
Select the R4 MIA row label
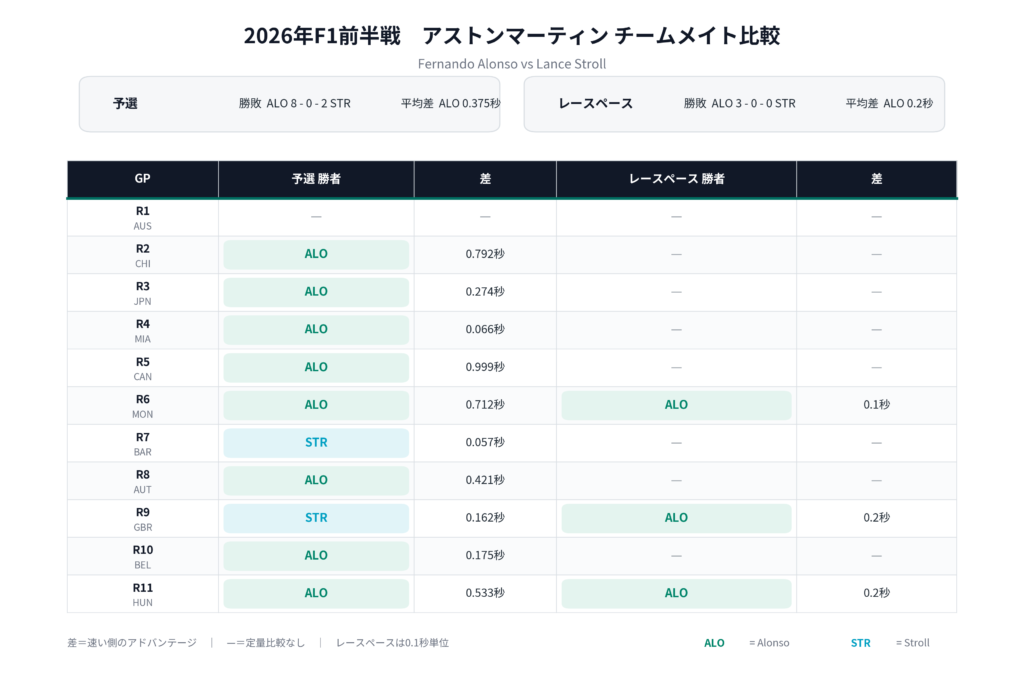[142, 331]
